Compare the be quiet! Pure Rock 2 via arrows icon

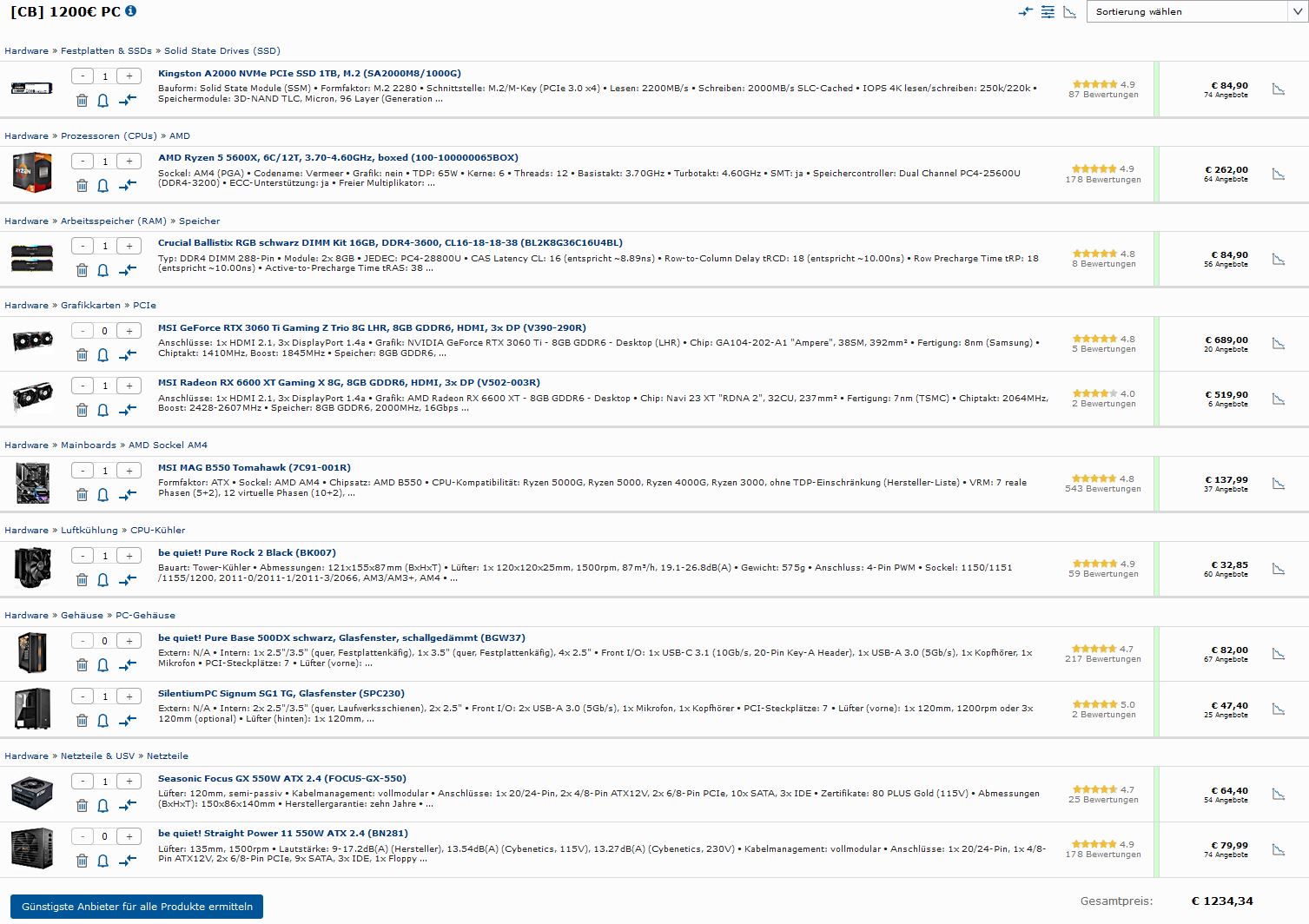click(128, 579)
